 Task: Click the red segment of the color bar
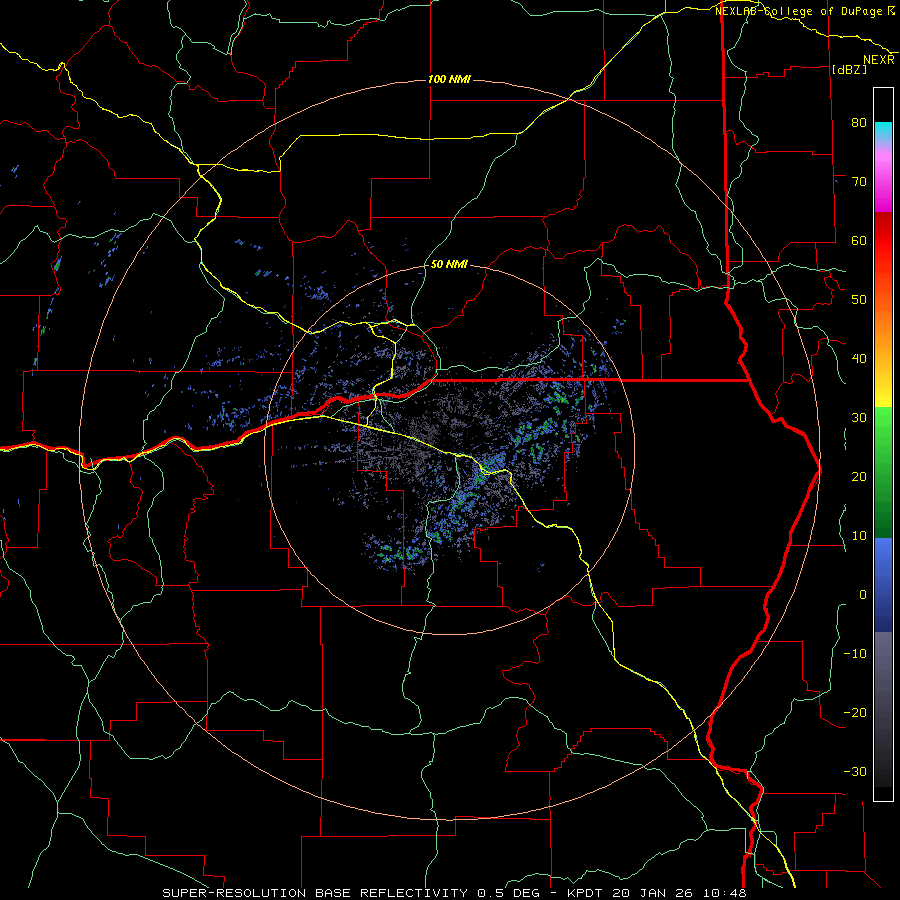tap(883, 241)
